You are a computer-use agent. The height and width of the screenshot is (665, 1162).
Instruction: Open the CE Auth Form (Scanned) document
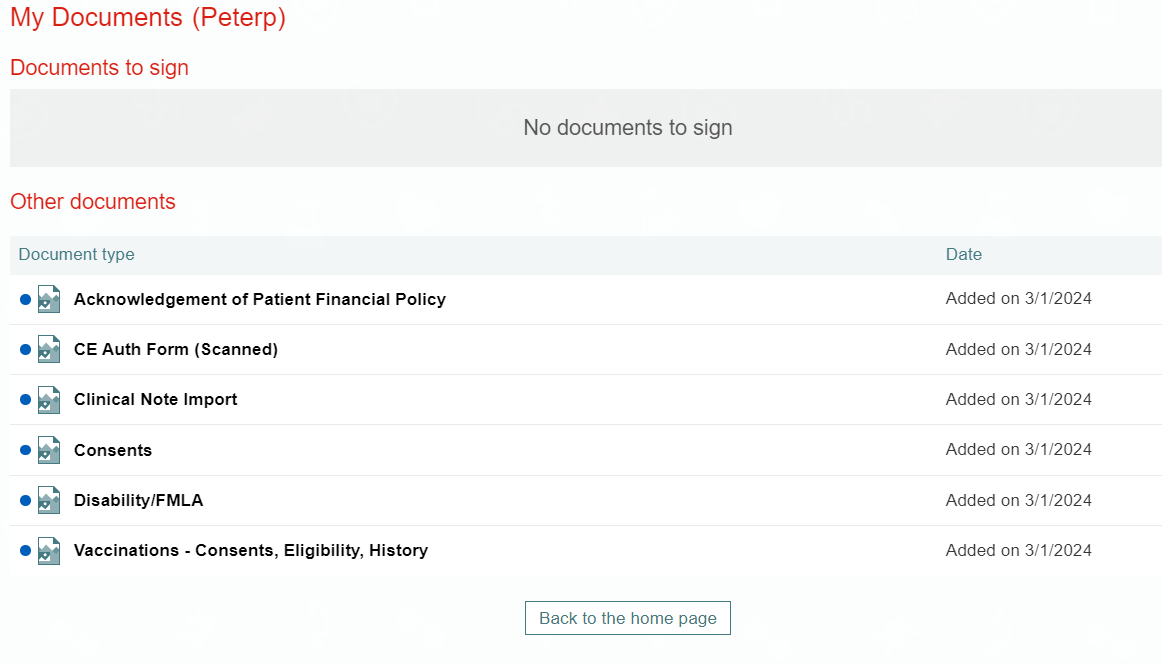(176, 349)
